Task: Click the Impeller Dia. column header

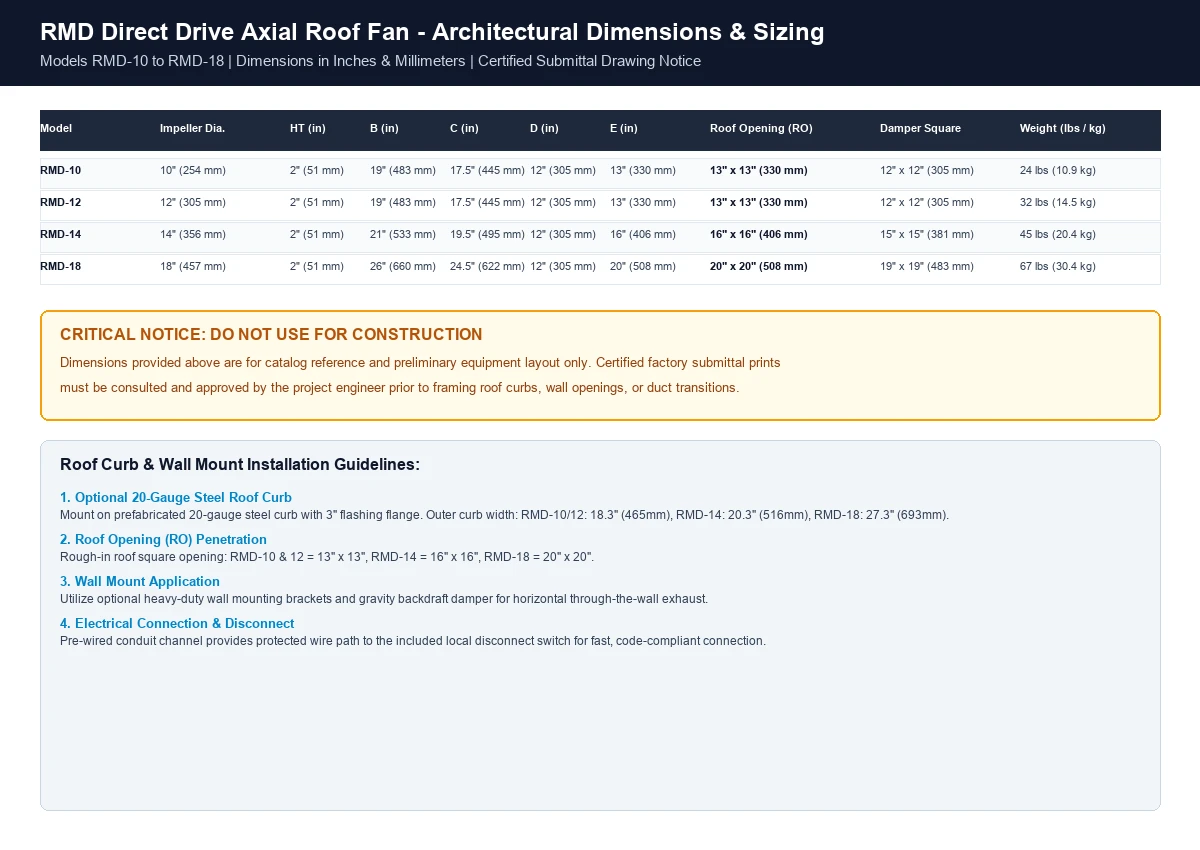Action: (x=192, y=128)
